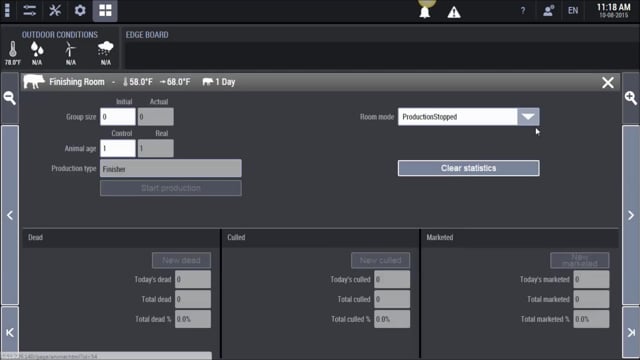Click the Real animal age field
The width and height of the screenshot is (640, 360).
click(x=156, y=148)
